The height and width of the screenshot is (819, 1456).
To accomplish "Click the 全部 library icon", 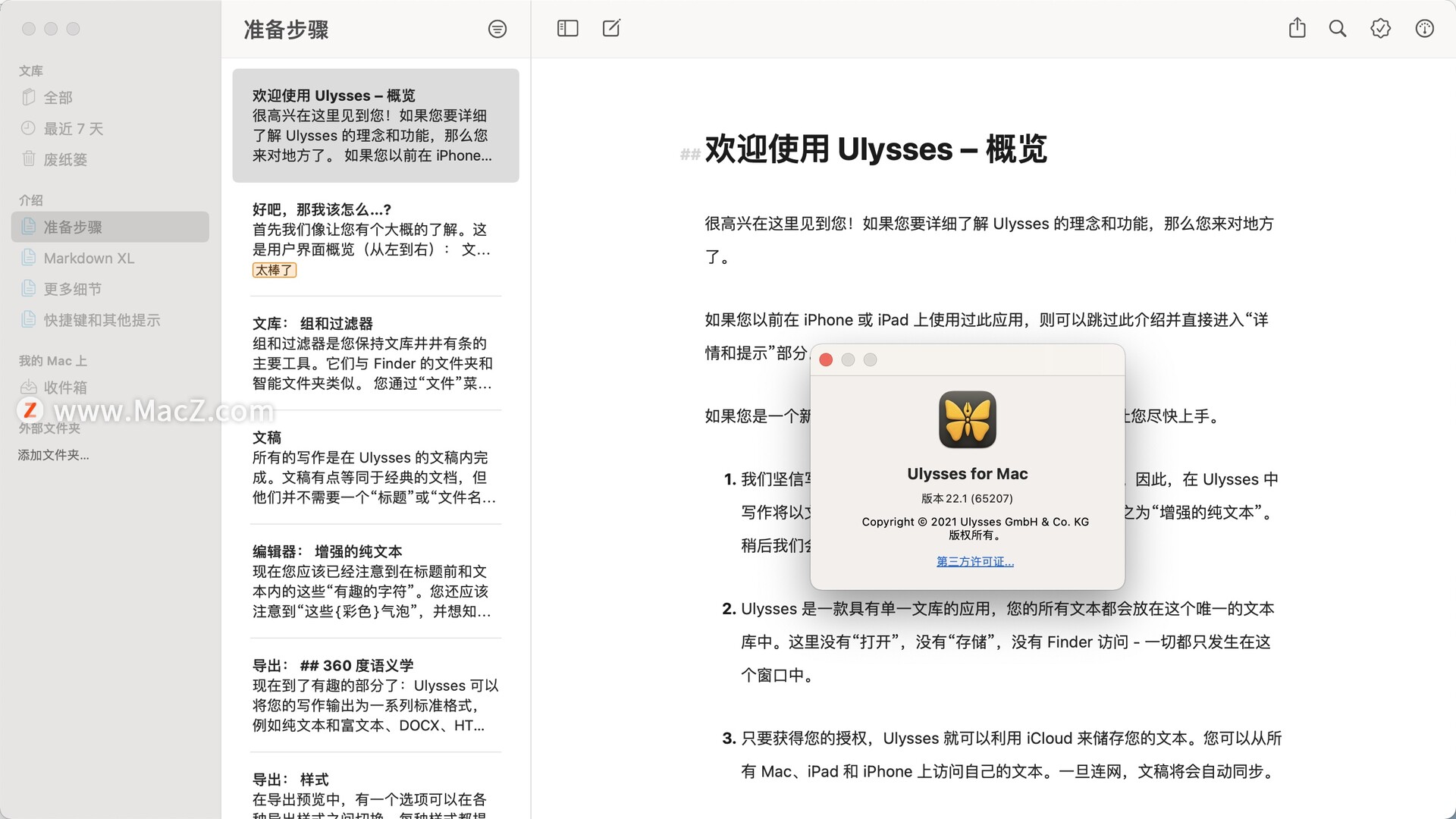I will point(29,97).
